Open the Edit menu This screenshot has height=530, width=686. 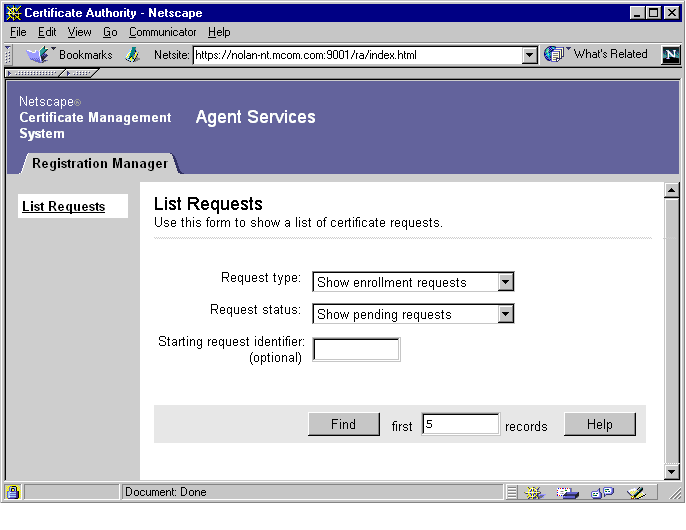[x=47, y=32]
